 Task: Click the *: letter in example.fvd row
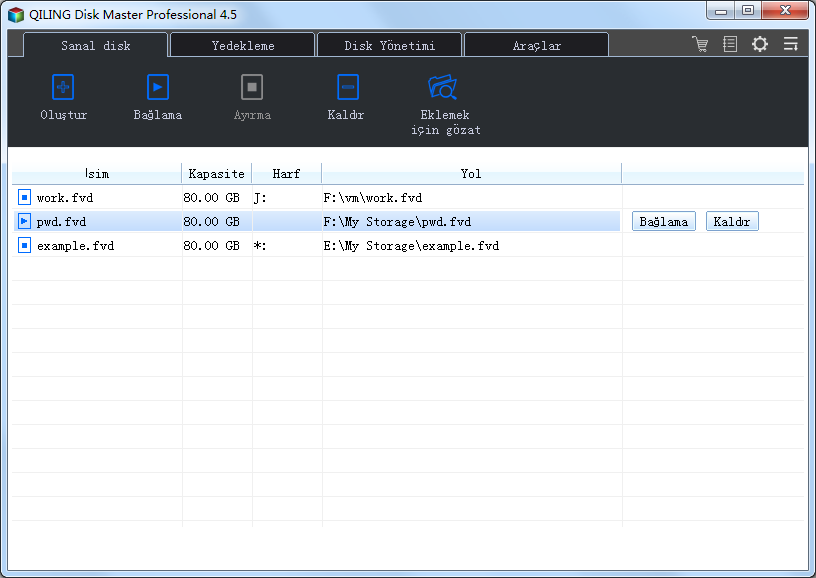[260, 246]
